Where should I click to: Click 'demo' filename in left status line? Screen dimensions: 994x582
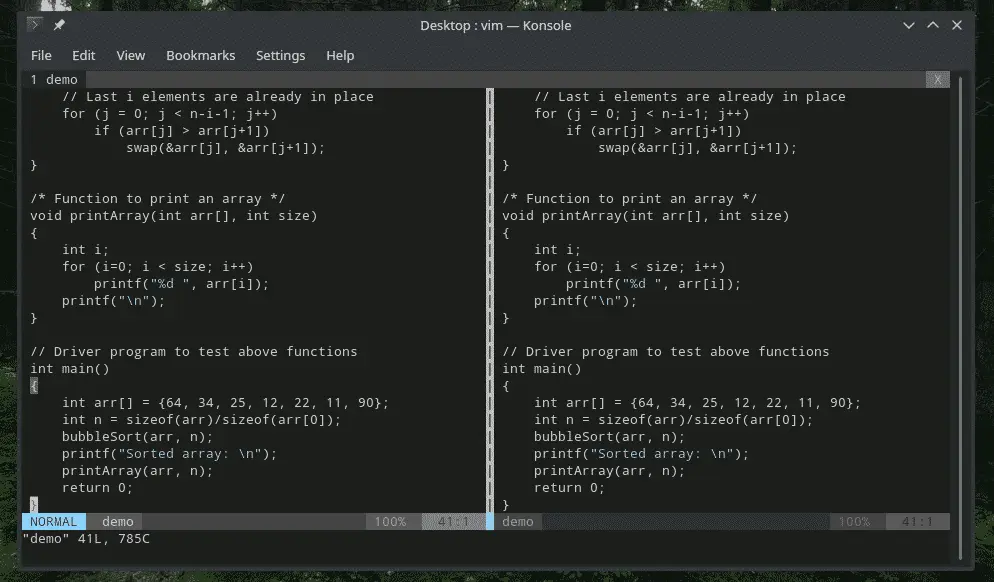click(118, 522)
